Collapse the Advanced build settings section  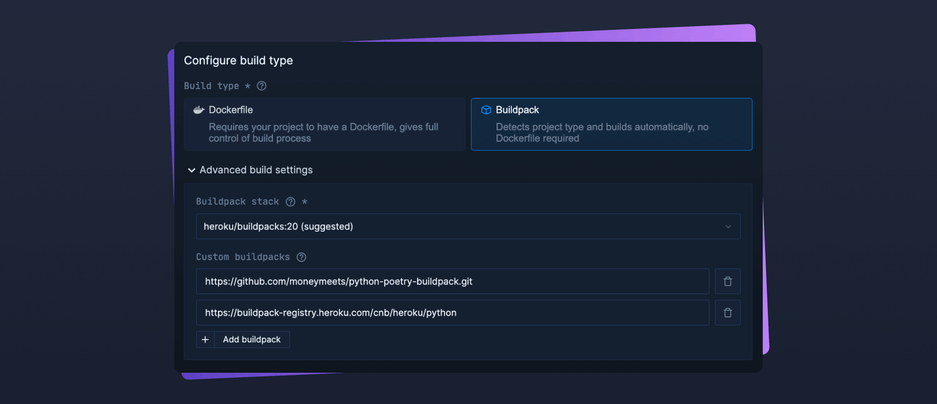tap(250, 170)
